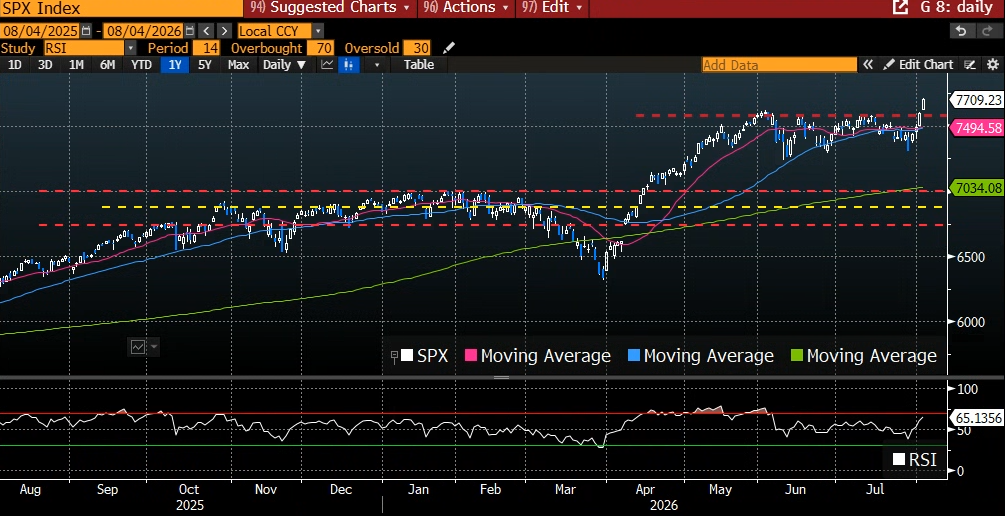The height and width of the screenshot is (516, 1005).
Task: Select the 5Y time range
Action: (204, 65)
